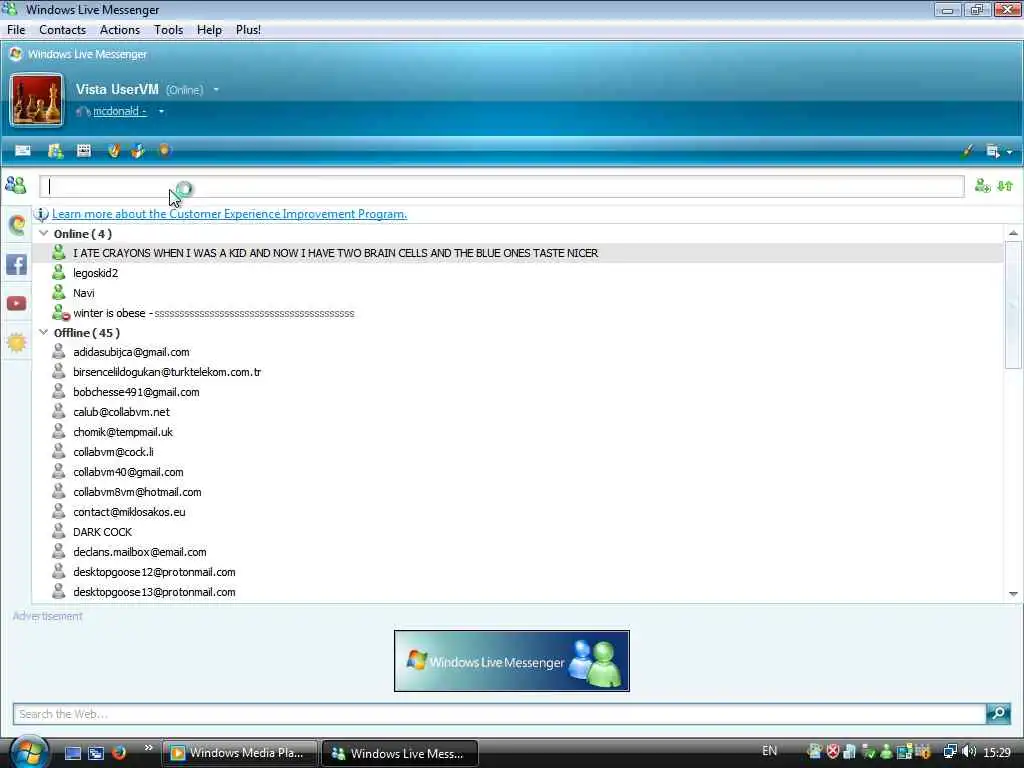The width and height of the screenshot is (1024, 768).
Task: Click the Search the Web field
Action: coord(500,714)
